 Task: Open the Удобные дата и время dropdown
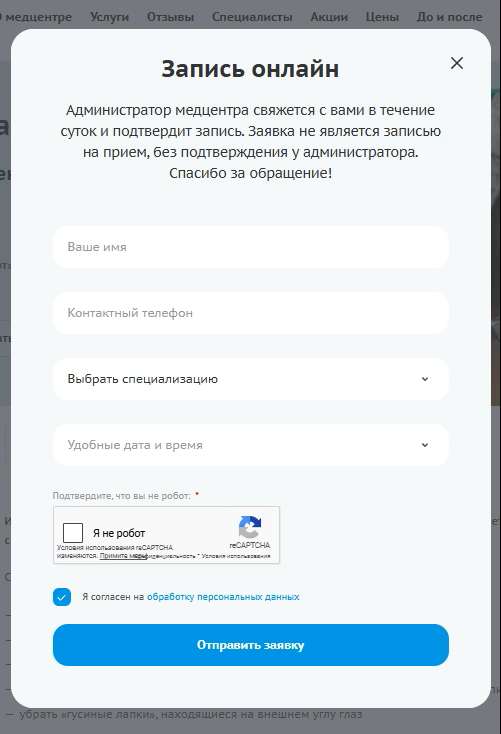click(x=250, y=445)
